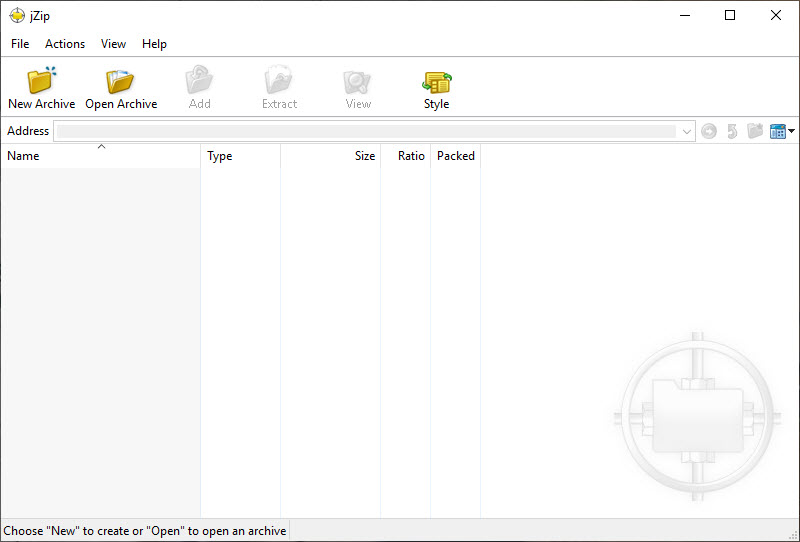Viewport: 800px width, 542px height.
Task: Sort list by Packed column header
Action: (455, 156)
